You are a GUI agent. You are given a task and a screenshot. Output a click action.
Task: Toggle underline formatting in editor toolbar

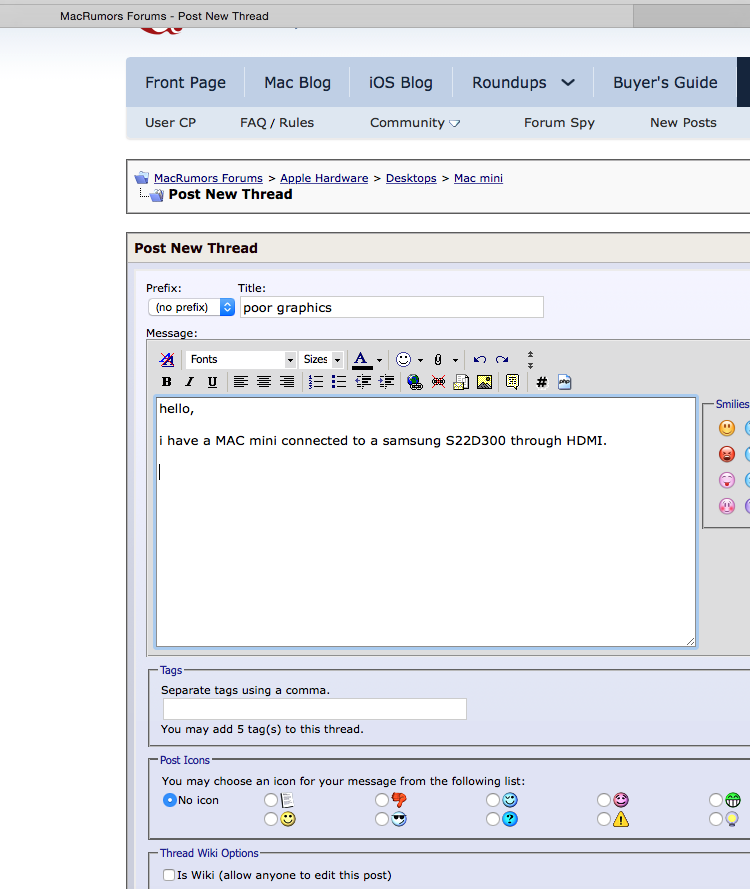click(x=212, y=382)
